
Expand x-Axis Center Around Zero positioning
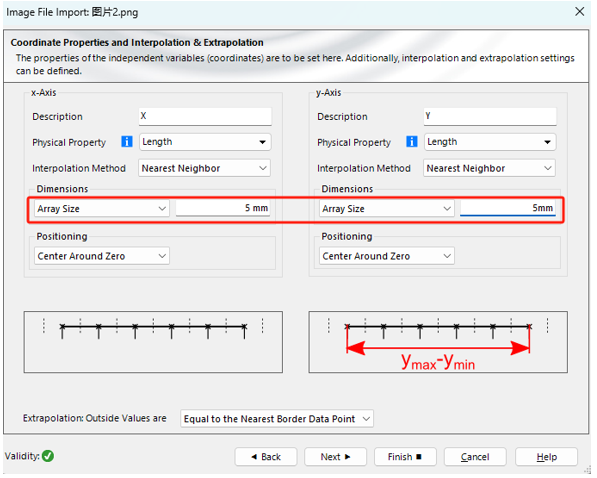(102, 256)
